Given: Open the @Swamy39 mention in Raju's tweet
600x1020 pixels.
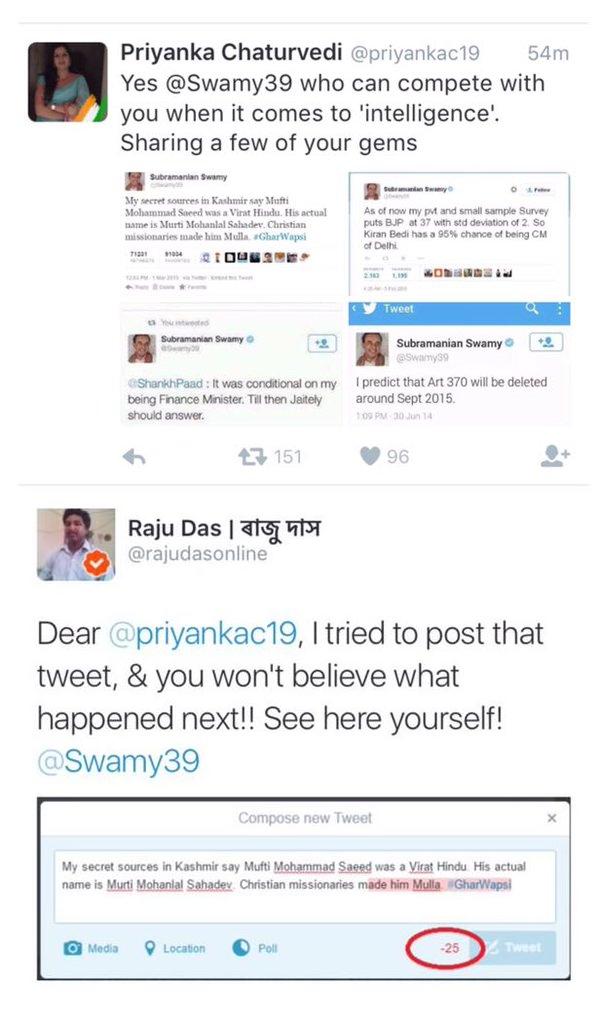Looking at the screenshot, I should (118, 761).
